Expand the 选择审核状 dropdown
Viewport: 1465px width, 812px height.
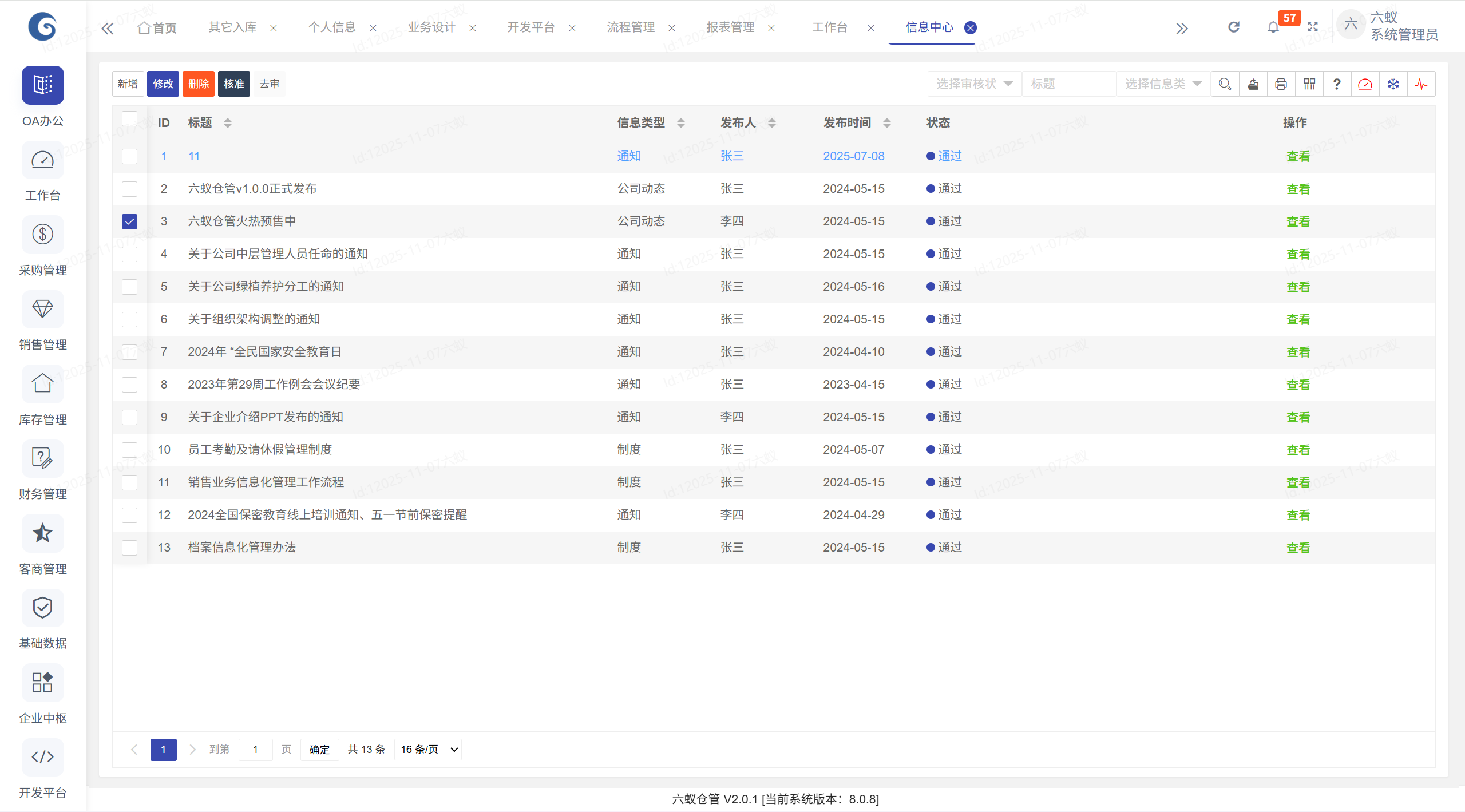(974, 84)
